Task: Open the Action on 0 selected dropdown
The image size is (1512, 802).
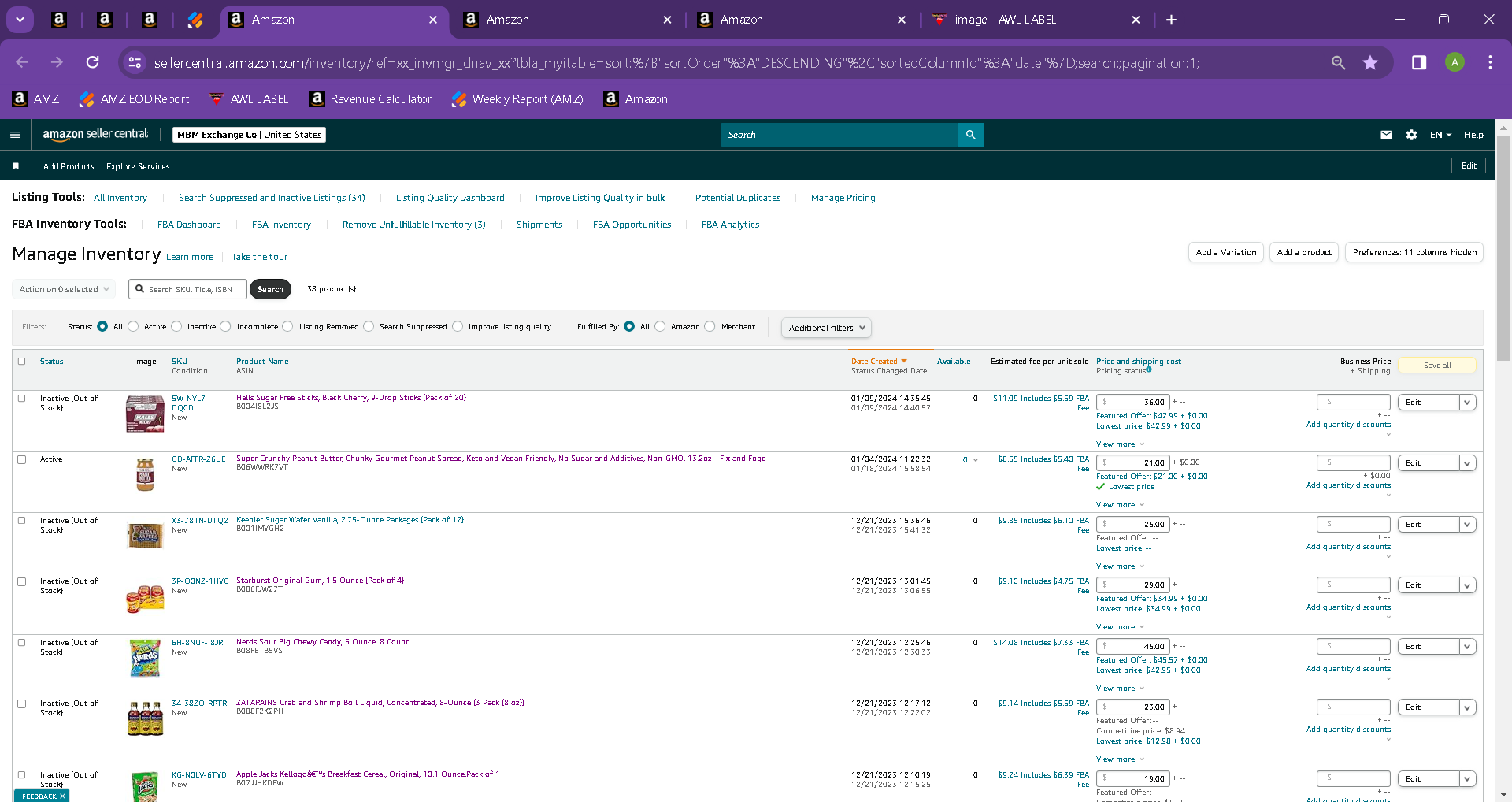Action: click(x=64, y=289)
